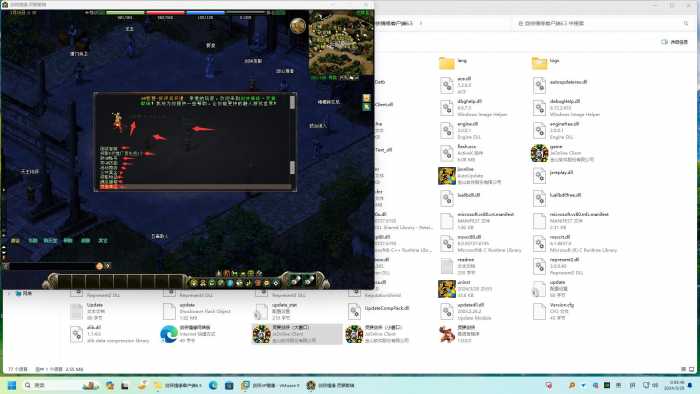Screen dimensions: 700x394
Task: Open the taskbar clock and date
Action: click(x=676, y=385)
